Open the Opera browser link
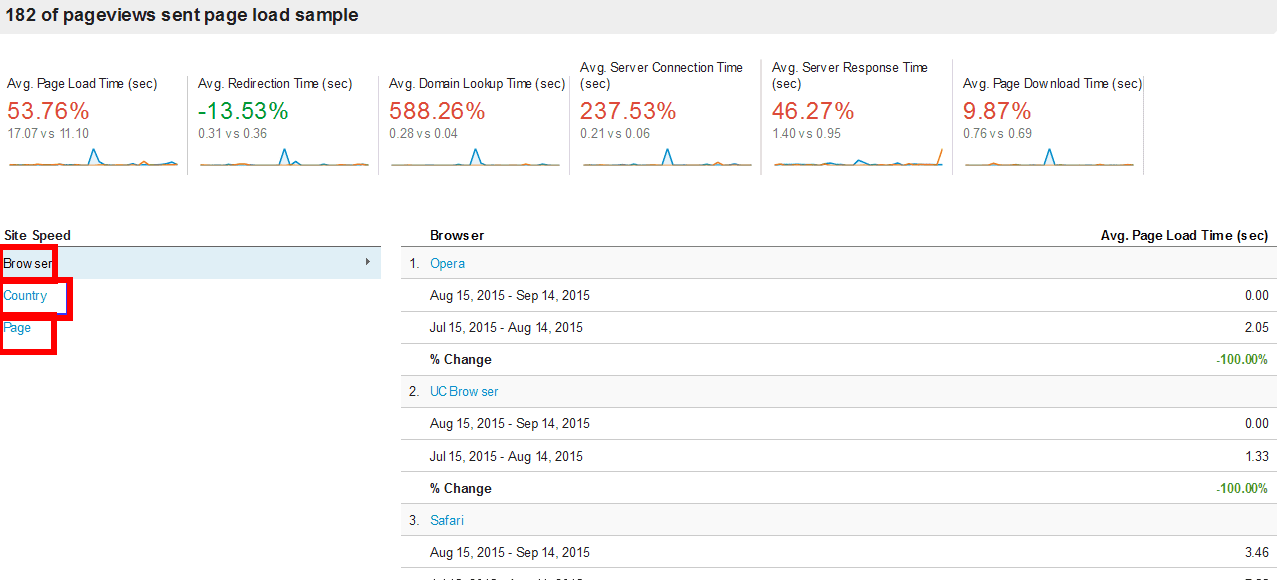The width and height of the screenshot is (1281, 580). click(x=447, y=264)
